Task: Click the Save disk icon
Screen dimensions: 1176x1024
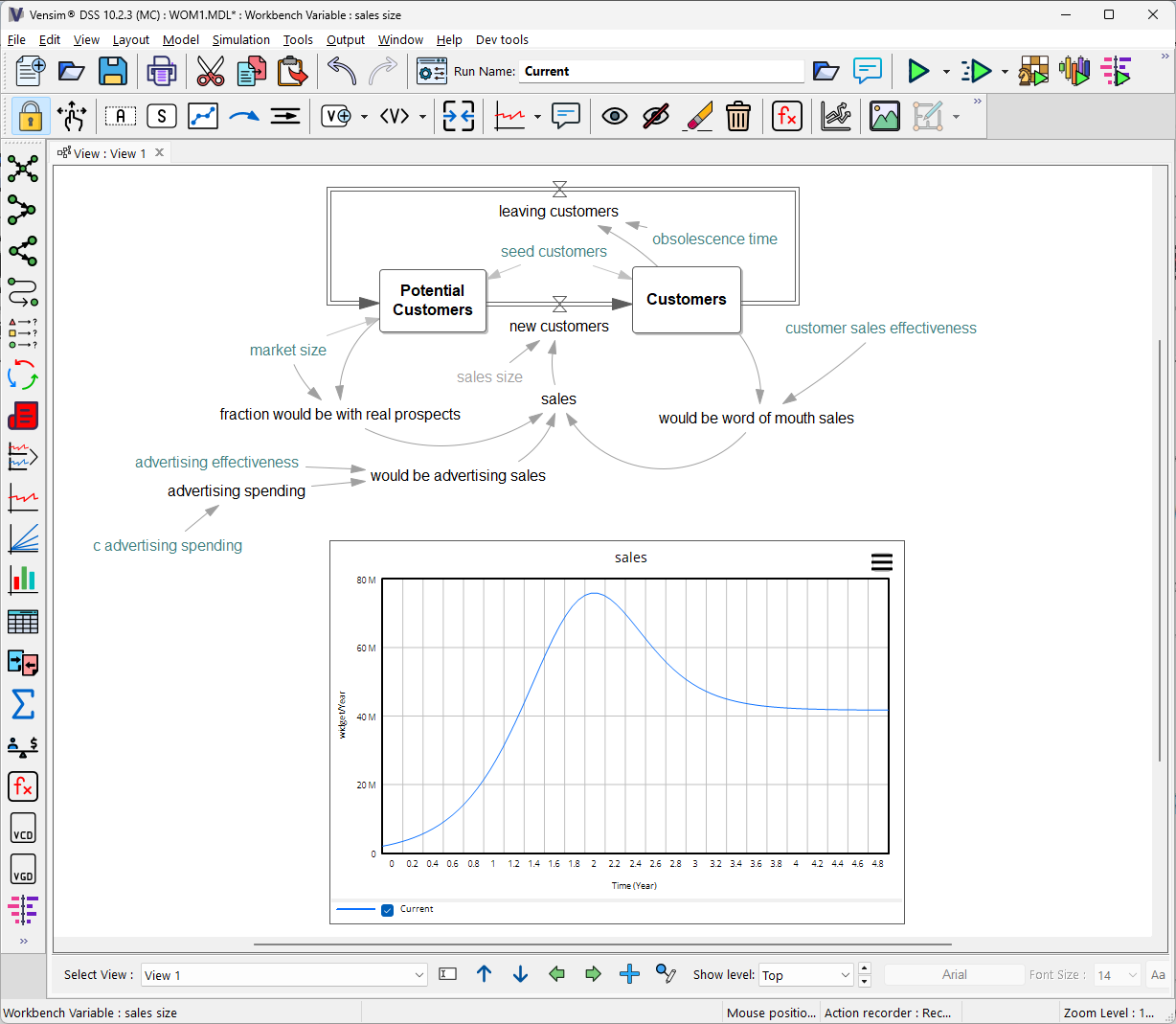Action: coord(113,71)
